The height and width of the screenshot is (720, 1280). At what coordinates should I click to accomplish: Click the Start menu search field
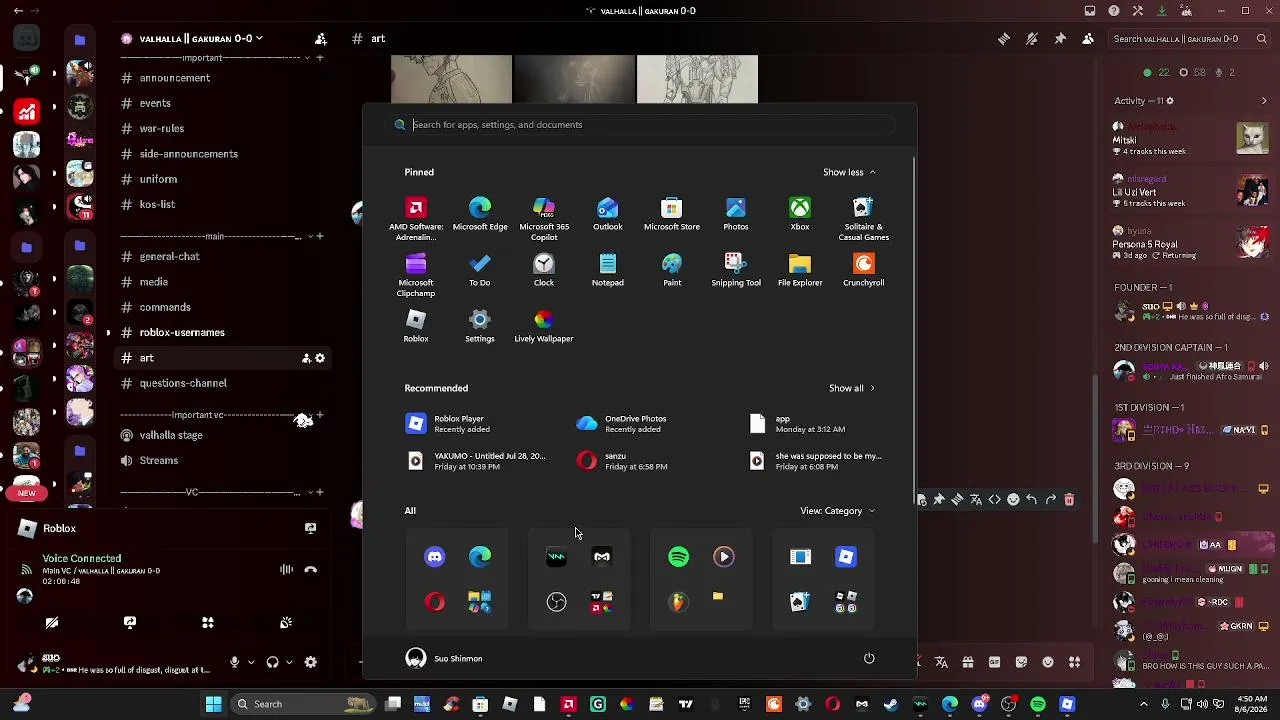(640, 125)
